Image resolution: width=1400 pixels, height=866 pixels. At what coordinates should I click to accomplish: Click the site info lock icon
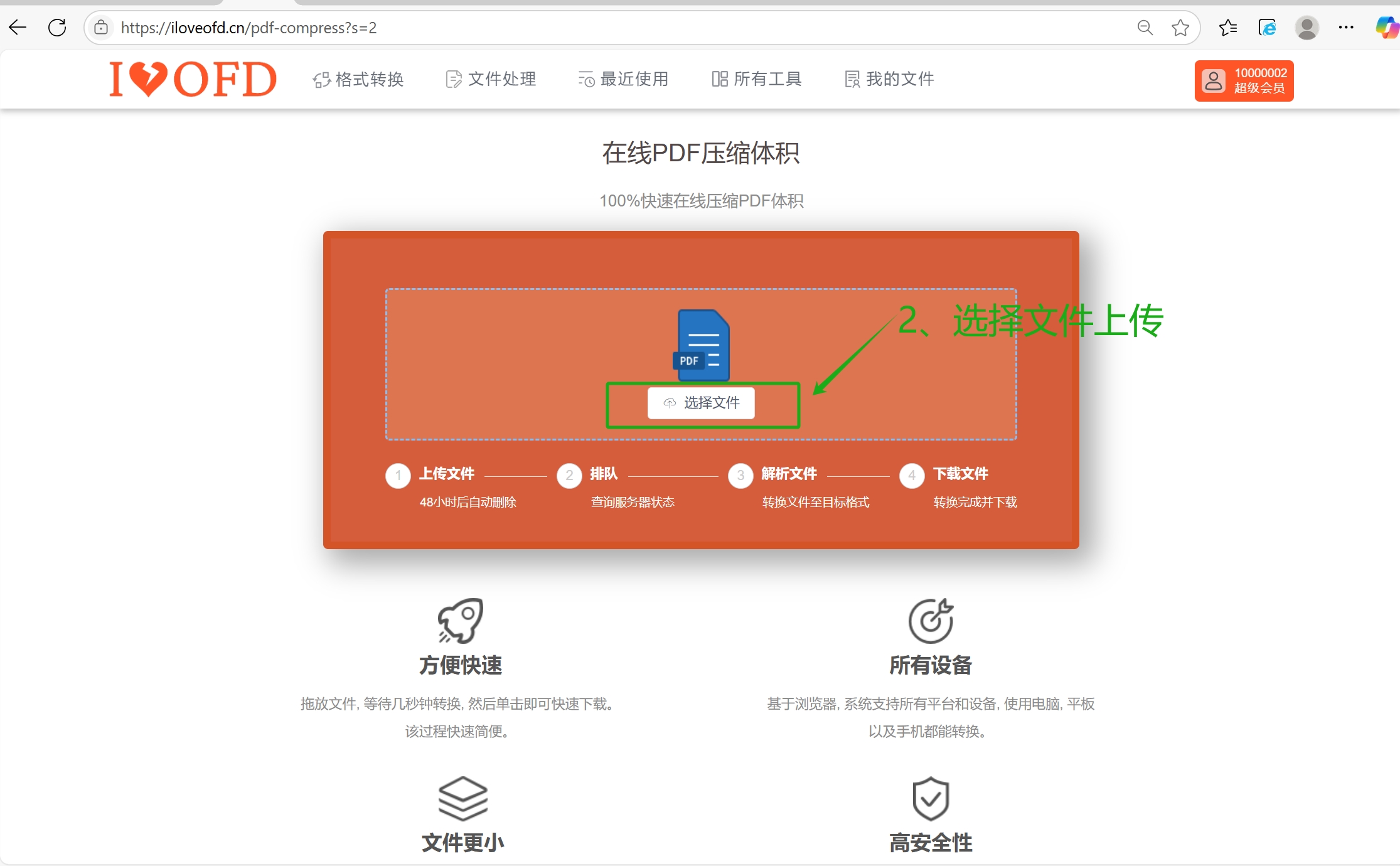coord(101,28)
